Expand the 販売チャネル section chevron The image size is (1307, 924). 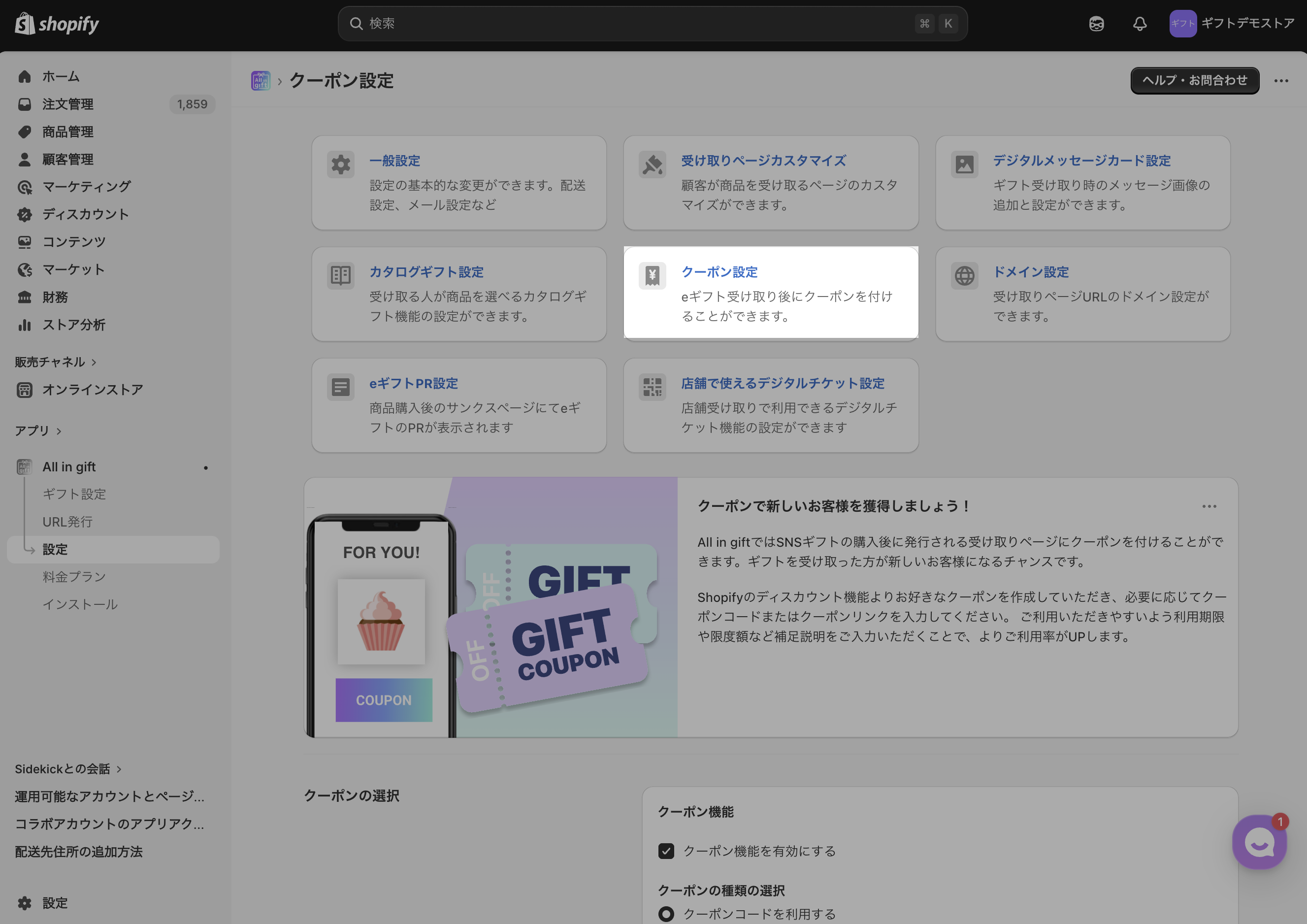pyautogui.click(x=94, y=363)
